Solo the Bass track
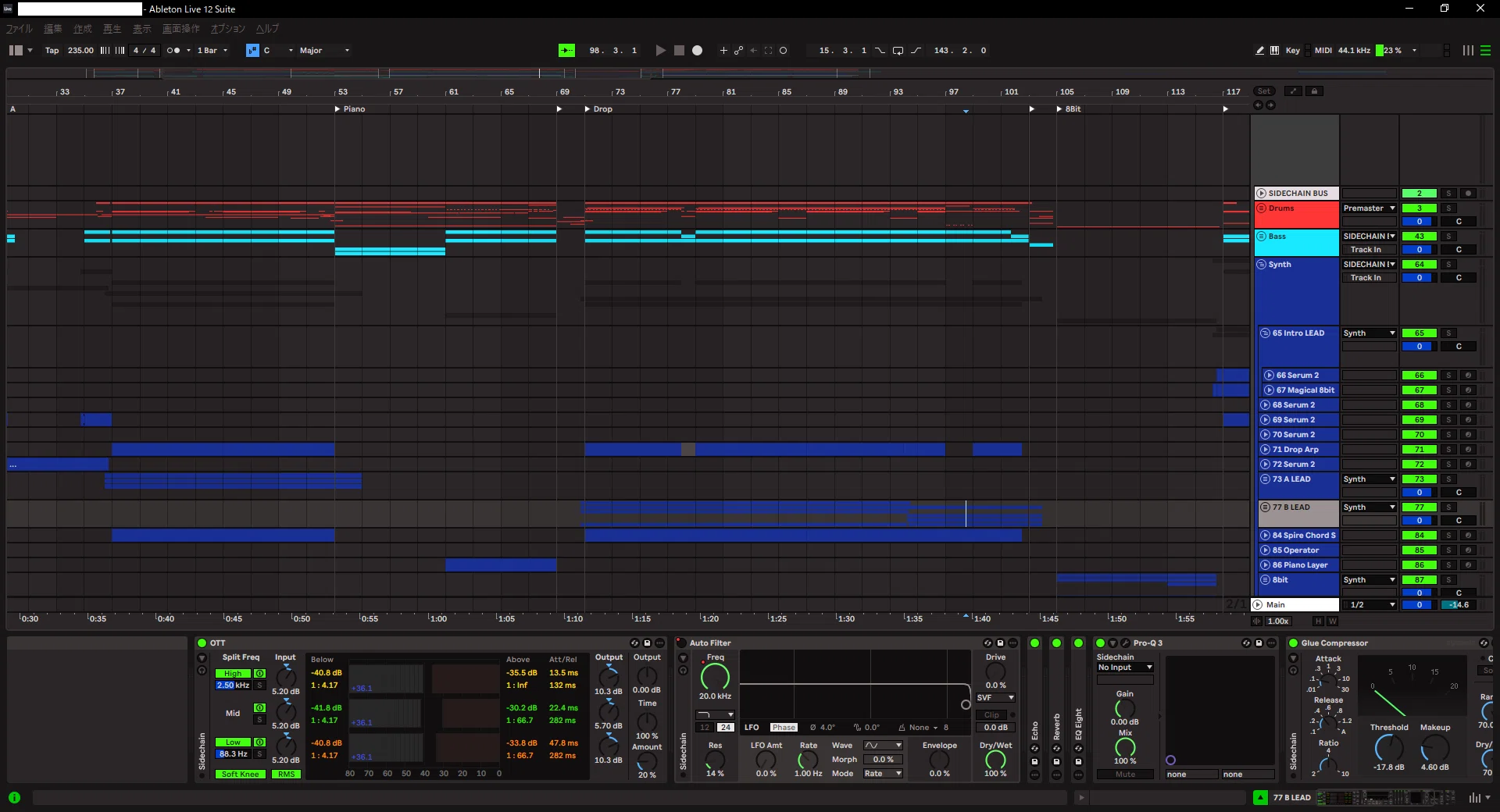 click(x=1448, y=237)
